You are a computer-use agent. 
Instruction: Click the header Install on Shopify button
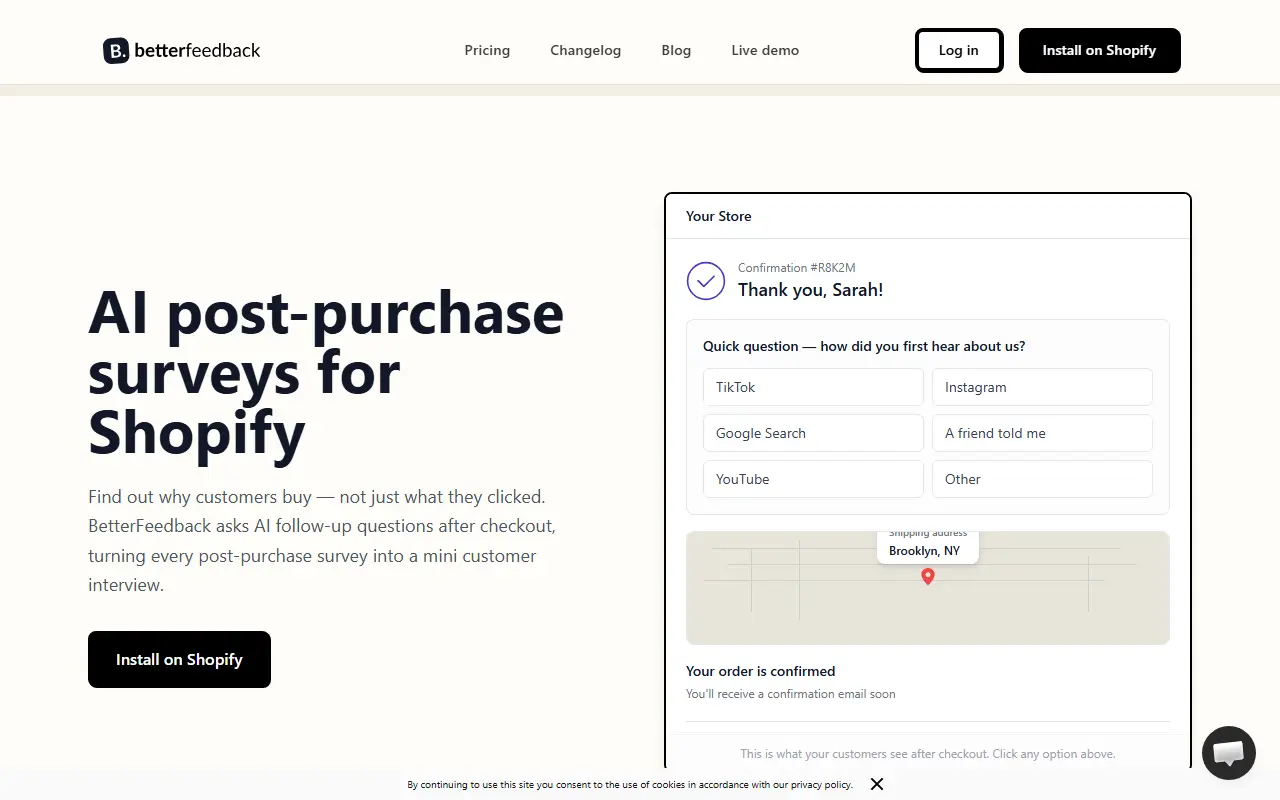click(1100, 50)
